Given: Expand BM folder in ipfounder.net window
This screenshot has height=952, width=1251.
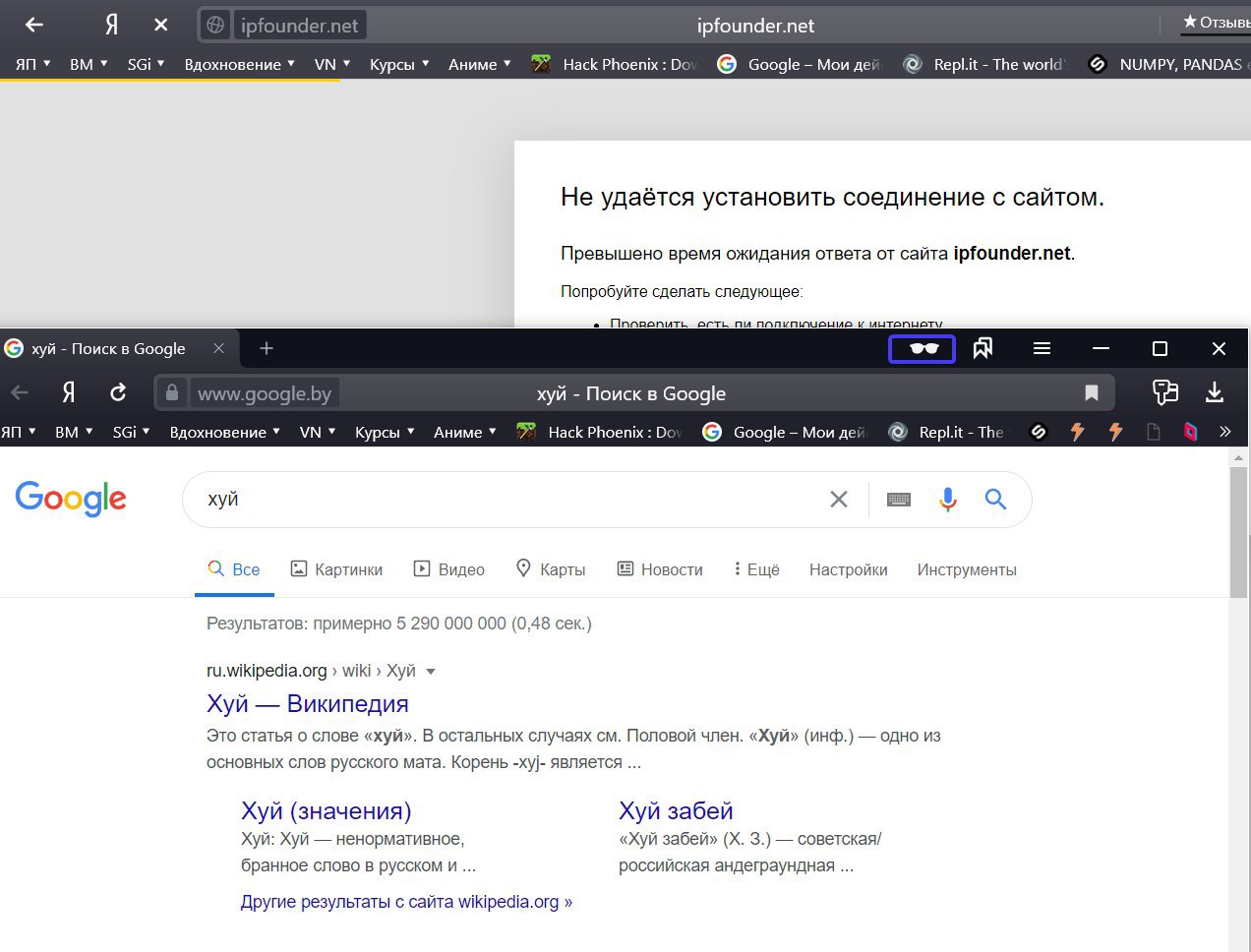Looking at the screenshot, I should [89, 64].
